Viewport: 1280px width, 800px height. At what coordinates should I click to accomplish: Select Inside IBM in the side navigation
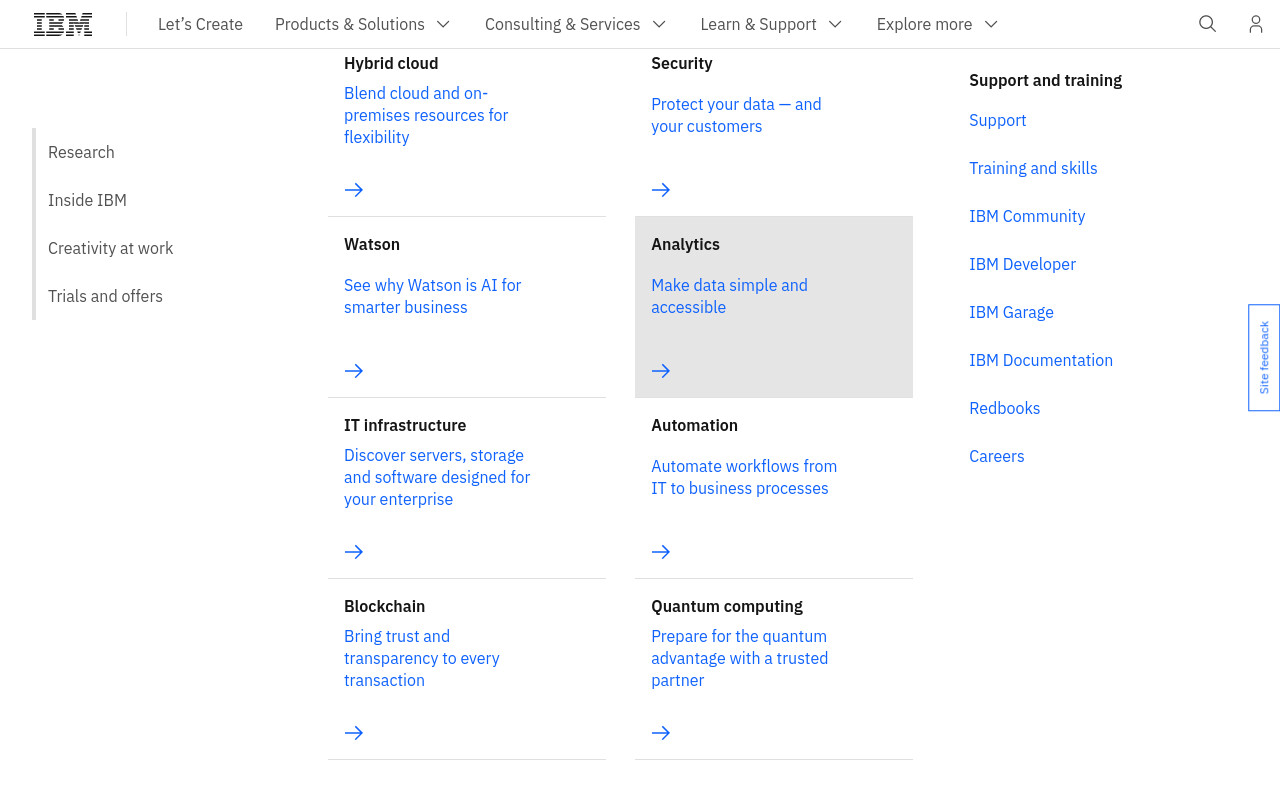pos(87,200)
